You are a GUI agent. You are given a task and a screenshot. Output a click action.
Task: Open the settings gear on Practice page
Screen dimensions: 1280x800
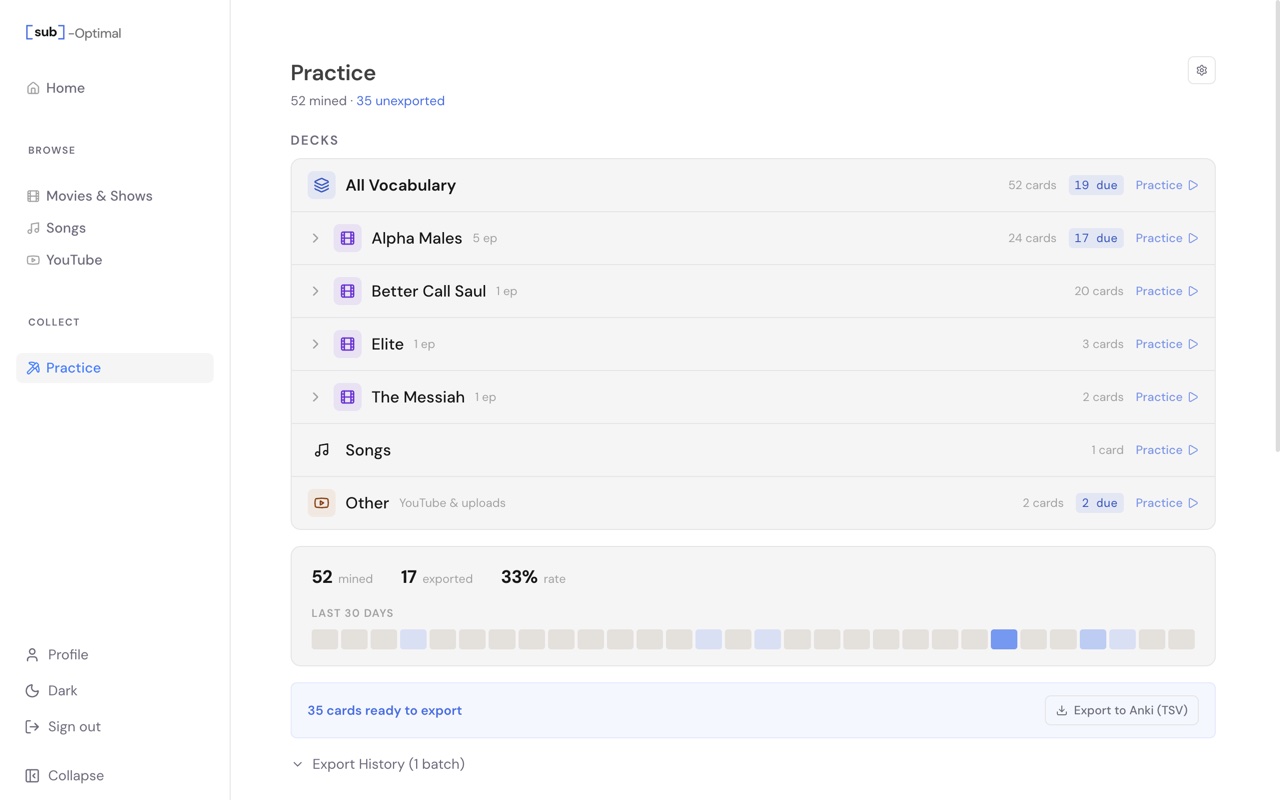(x=1201, y=70)
